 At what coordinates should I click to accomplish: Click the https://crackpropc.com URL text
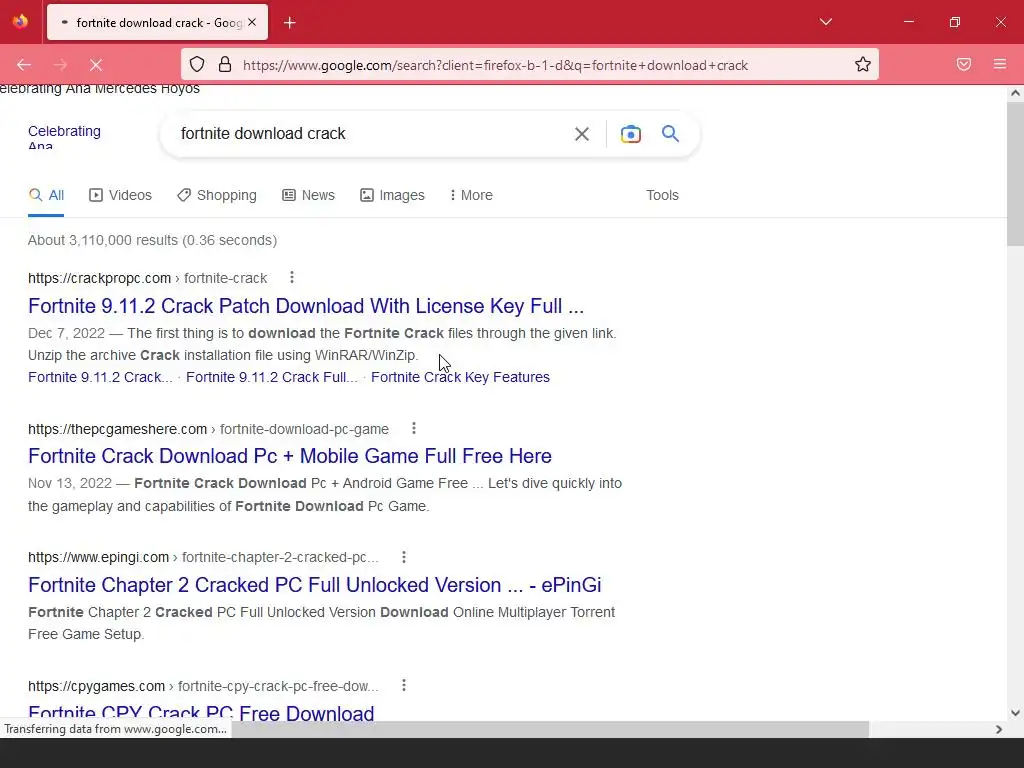99,278
